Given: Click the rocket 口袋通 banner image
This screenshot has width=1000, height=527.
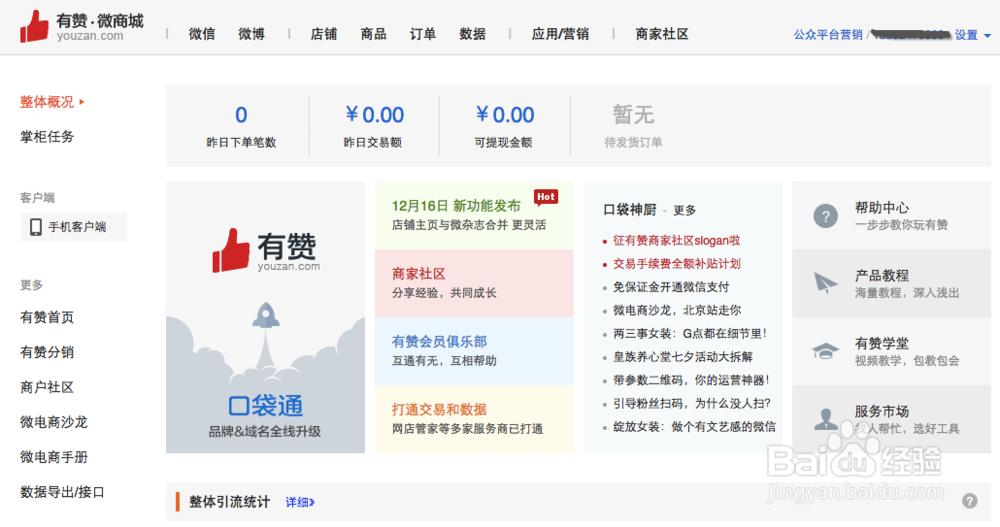Looking at the screenshot, I should pos(265,317).
